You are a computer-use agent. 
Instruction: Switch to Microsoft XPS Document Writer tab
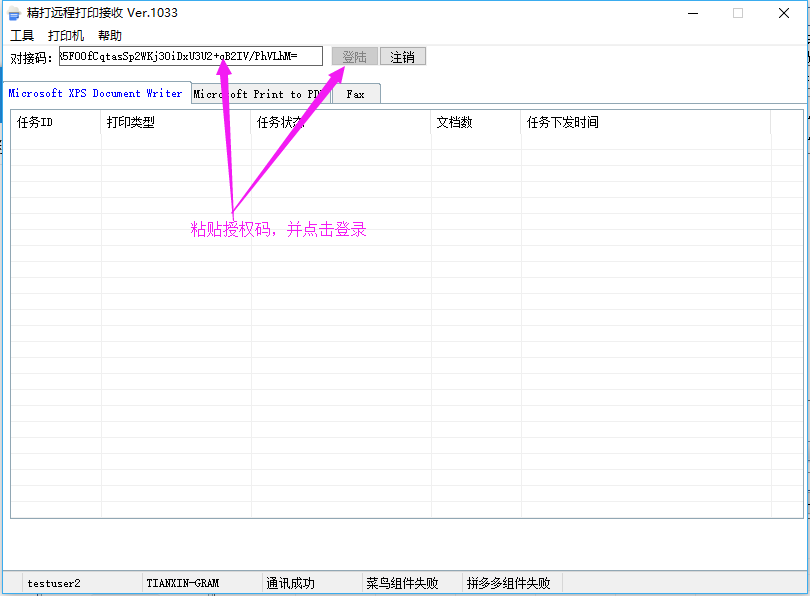pos(96,93)
